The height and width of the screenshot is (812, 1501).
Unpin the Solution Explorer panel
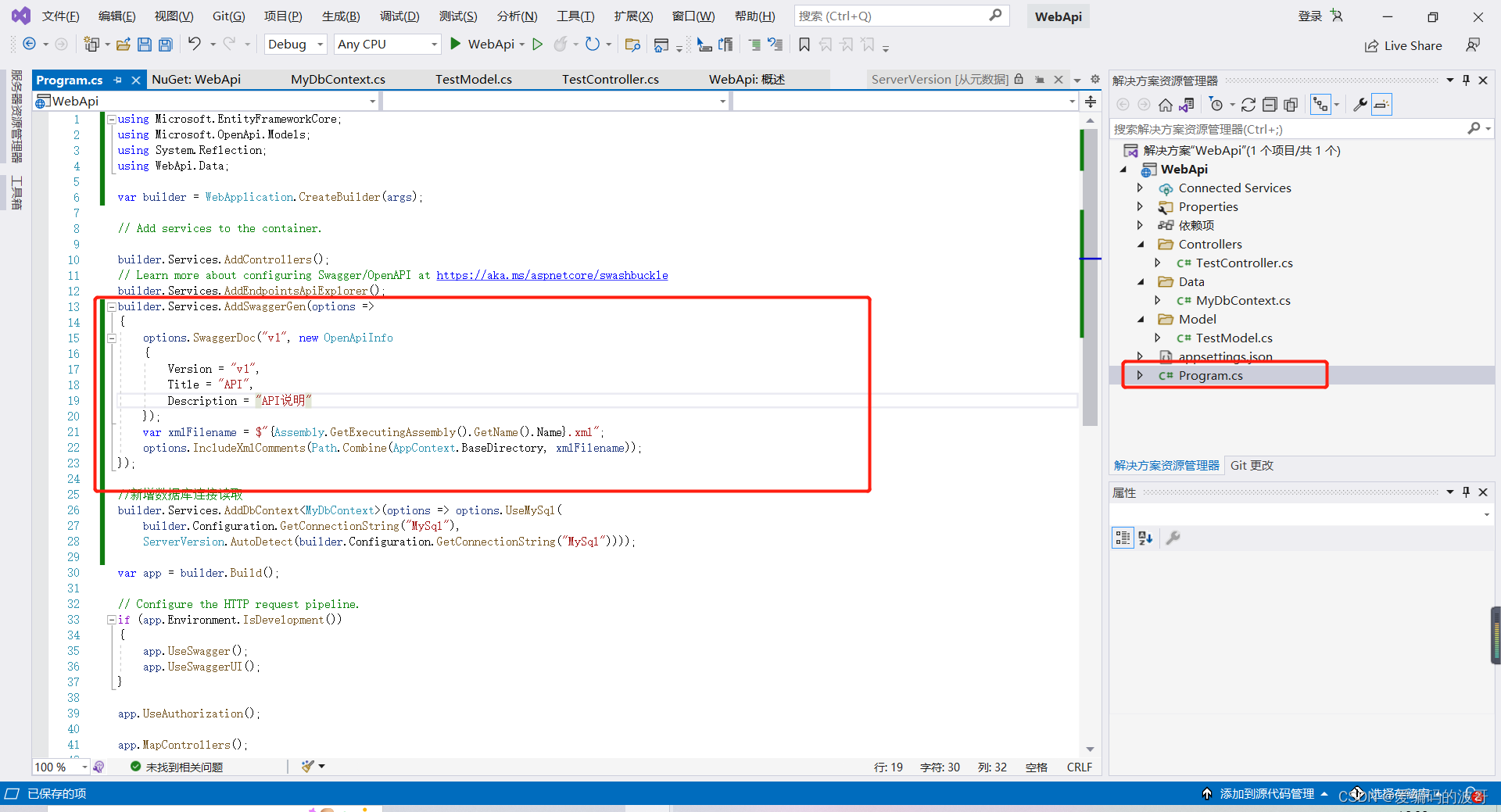1466,80
